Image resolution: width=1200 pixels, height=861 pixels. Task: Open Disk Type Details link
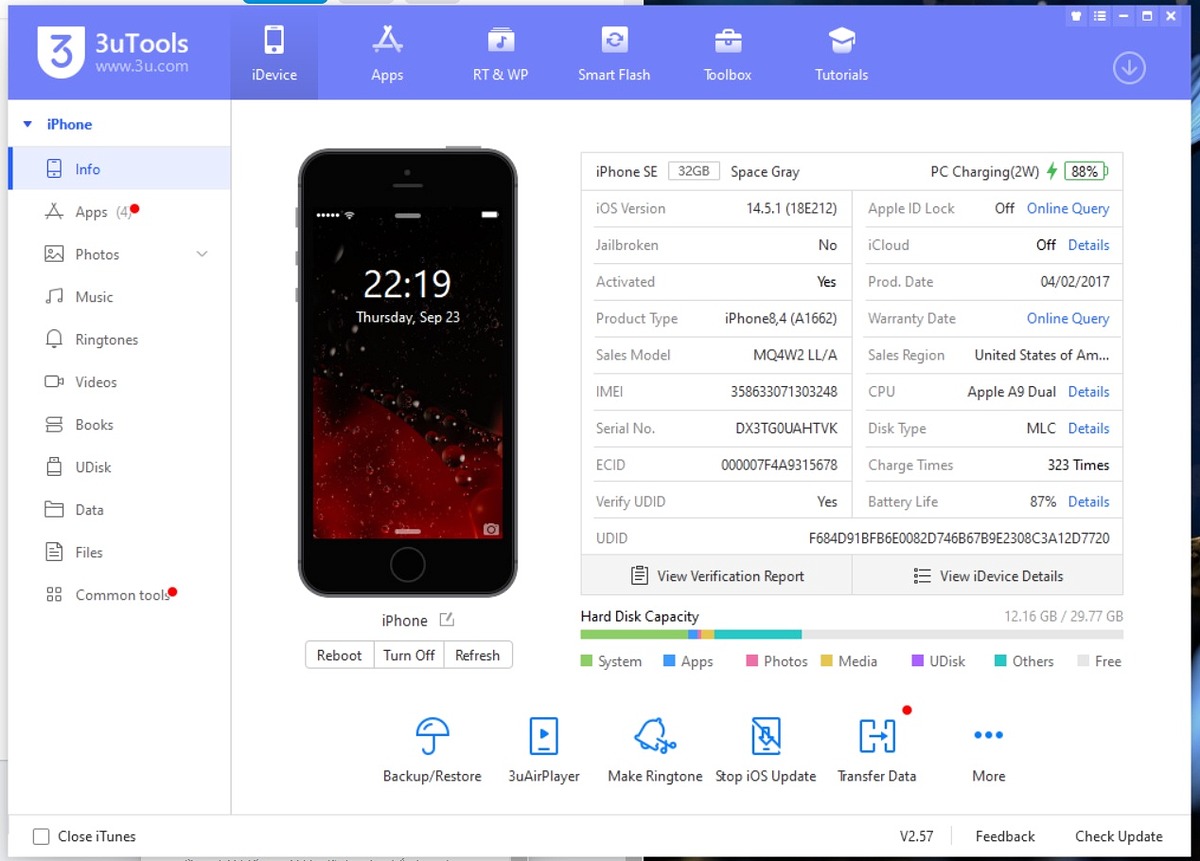pos(1088,428)
